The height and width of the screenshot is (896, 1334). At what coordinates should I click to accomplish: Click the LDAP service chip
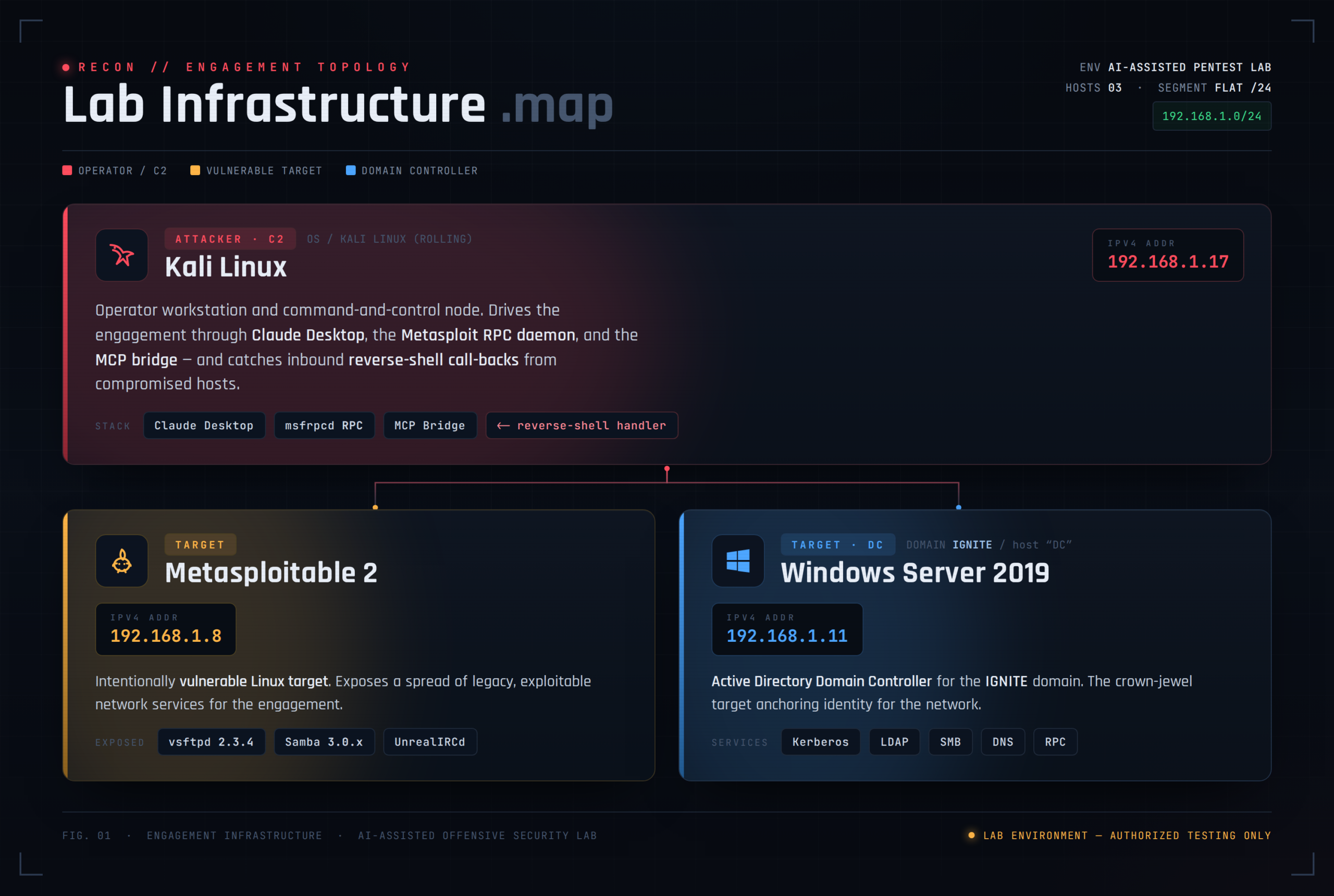pyautogui.click(x=895, y=742)
